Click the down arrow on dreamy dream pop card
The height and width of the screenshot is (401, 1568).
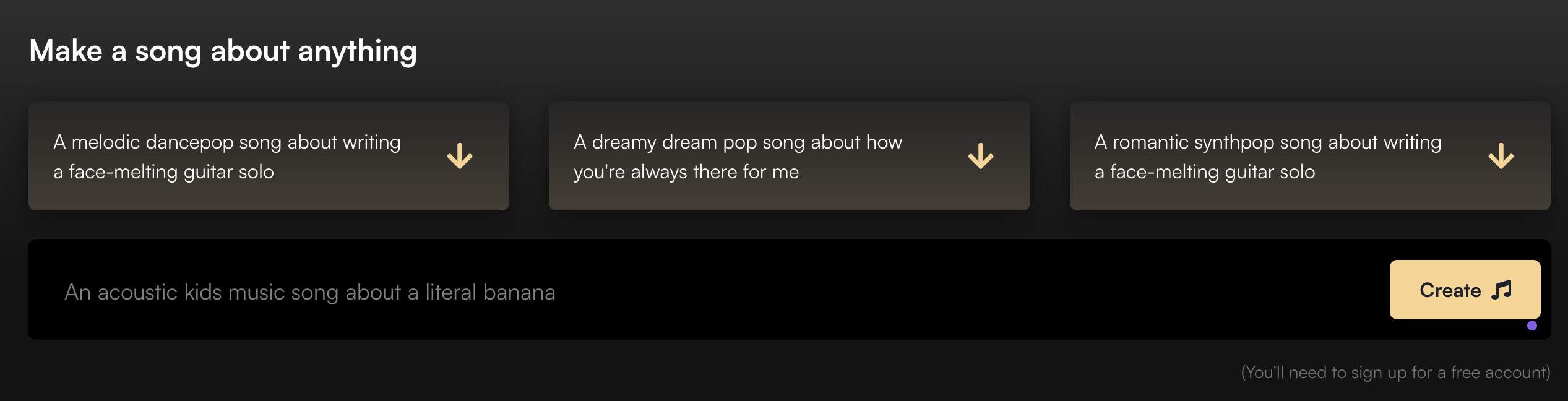(981, 156)
